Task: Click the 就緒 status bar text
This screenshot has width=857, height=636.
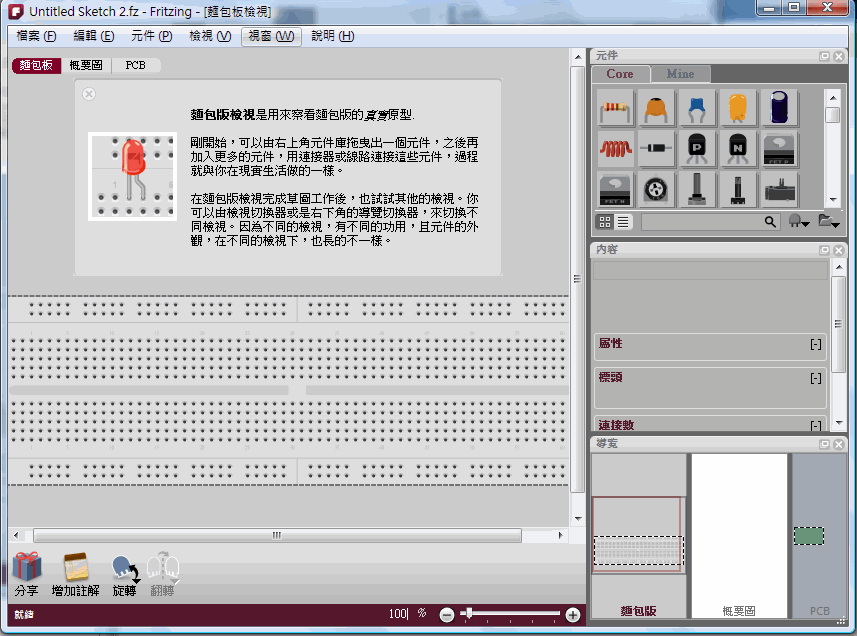Action: tap(24, 615)
